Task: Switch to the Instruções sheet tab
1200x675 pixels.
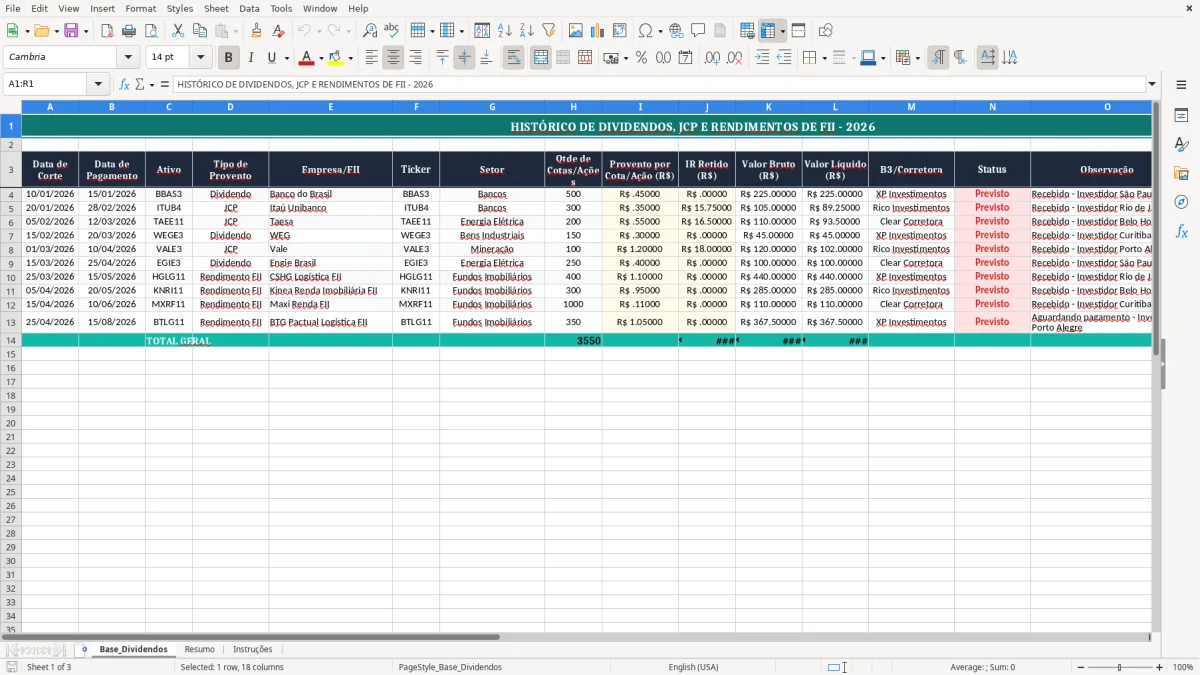Action: point(252,650)
